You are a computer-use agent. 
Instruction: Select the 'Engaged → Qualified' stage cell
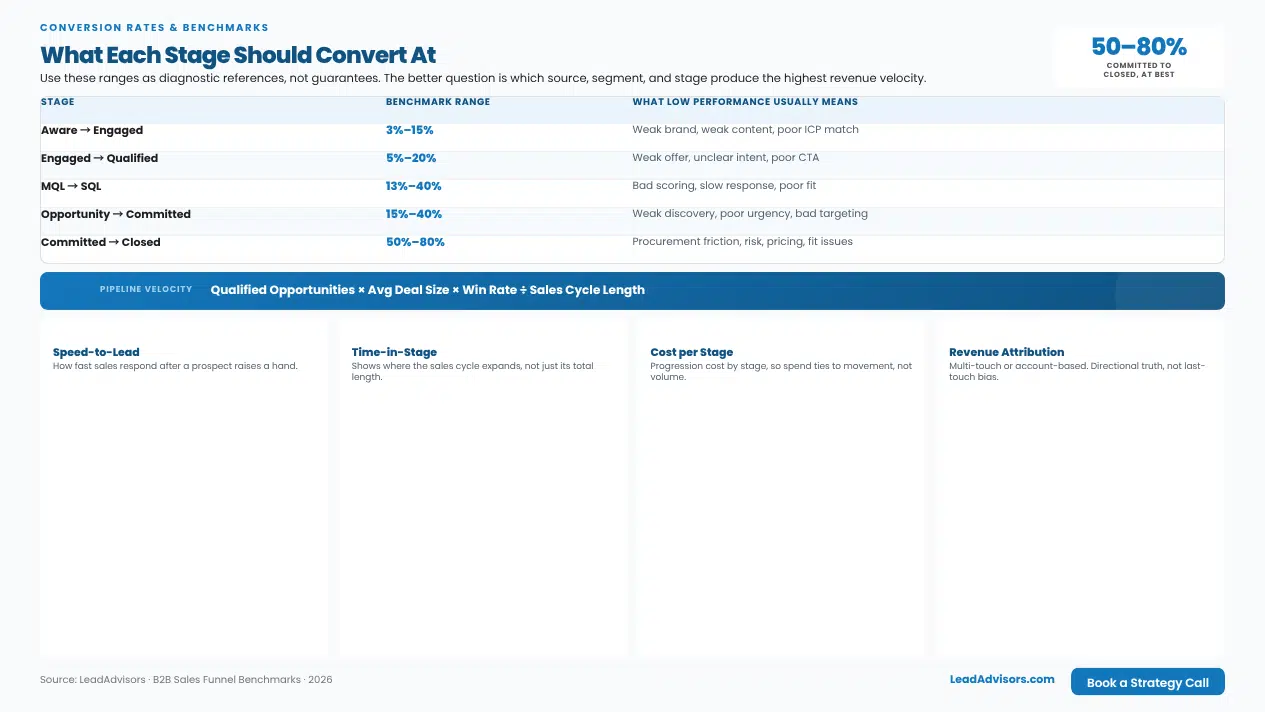(x=99, y=158)
